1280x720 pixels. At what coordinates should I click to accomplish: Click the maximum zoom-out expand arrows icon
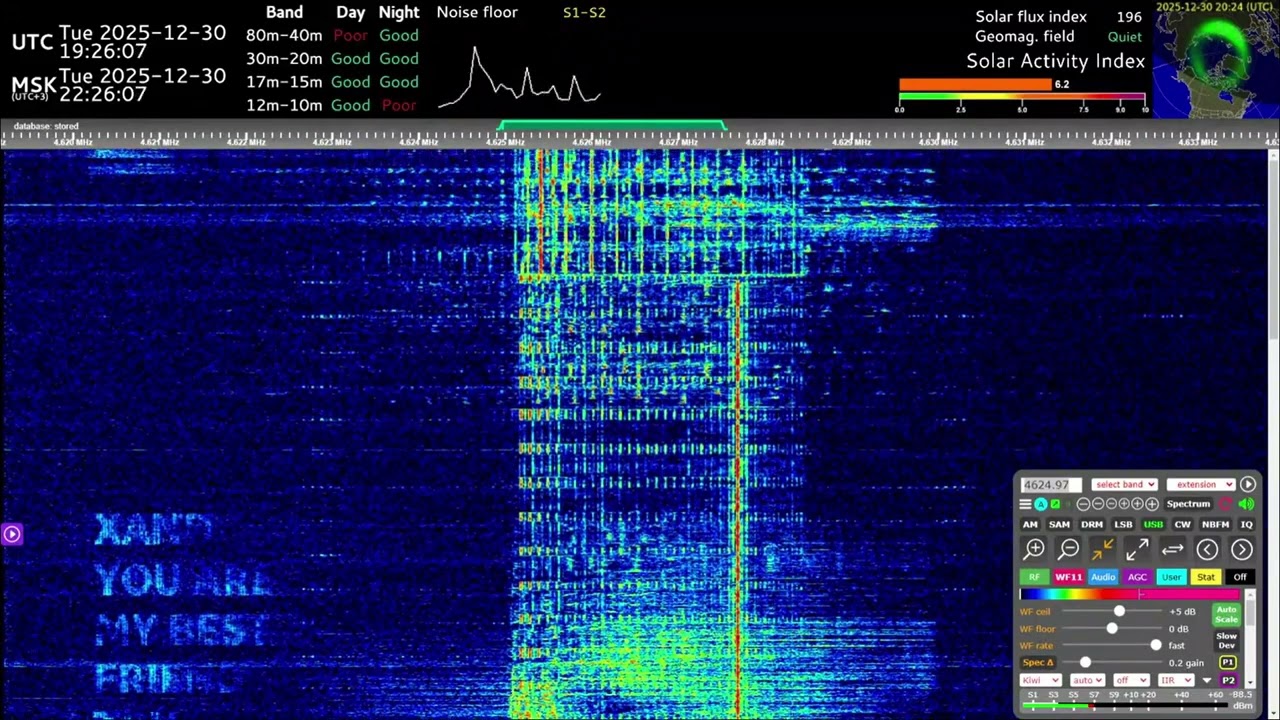(x=1137, y=549)
